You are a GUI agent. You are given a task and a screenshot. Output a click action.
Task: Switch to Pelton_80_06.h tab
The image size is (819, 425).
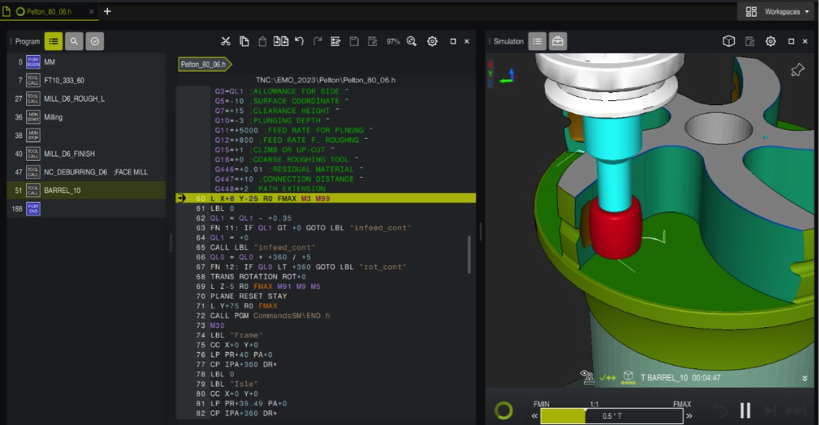50,11
